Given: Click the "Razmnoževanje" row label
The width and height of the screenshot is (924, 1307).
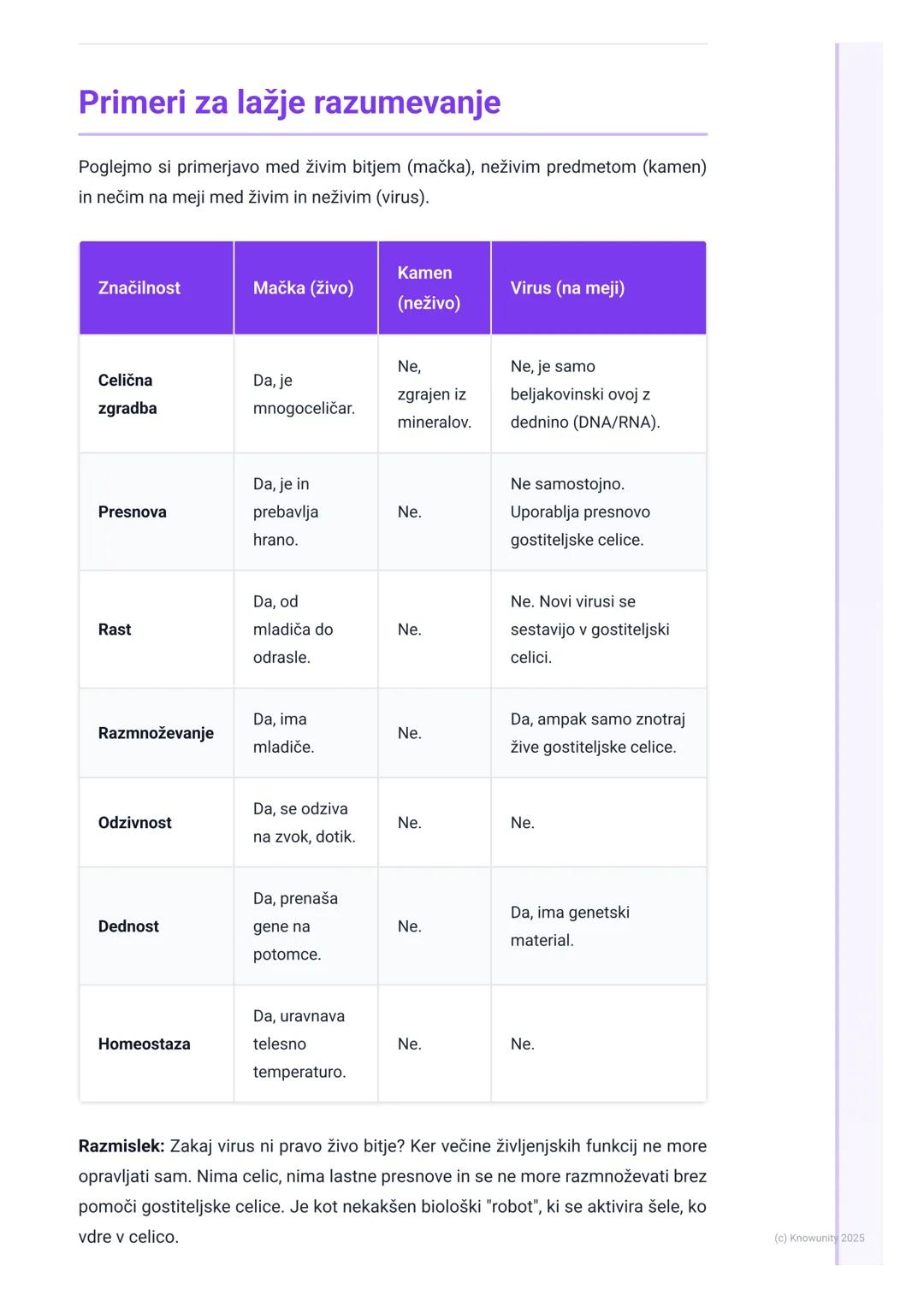Looking at the screenshot, I should [156, 733].
